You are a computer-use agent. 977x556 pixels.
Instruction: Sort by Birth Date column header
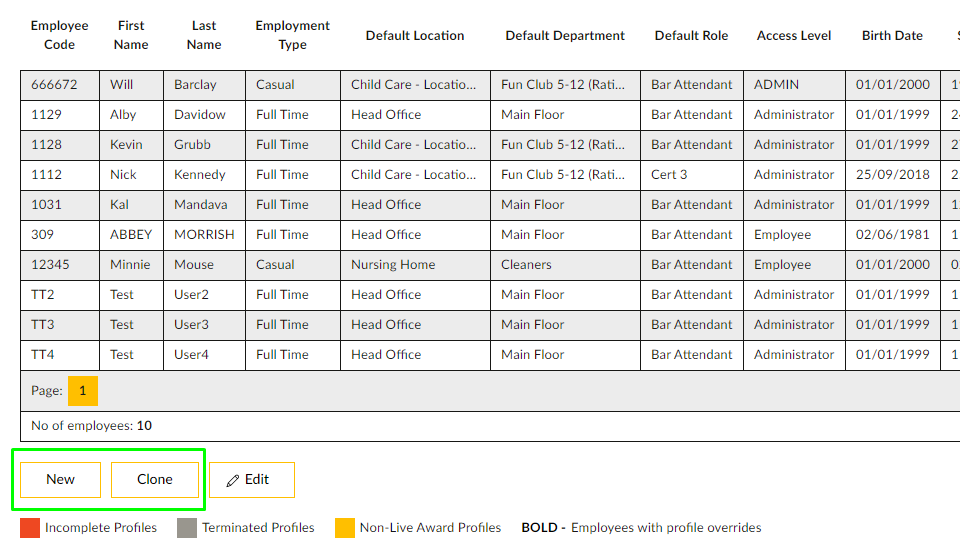point(892,36)
